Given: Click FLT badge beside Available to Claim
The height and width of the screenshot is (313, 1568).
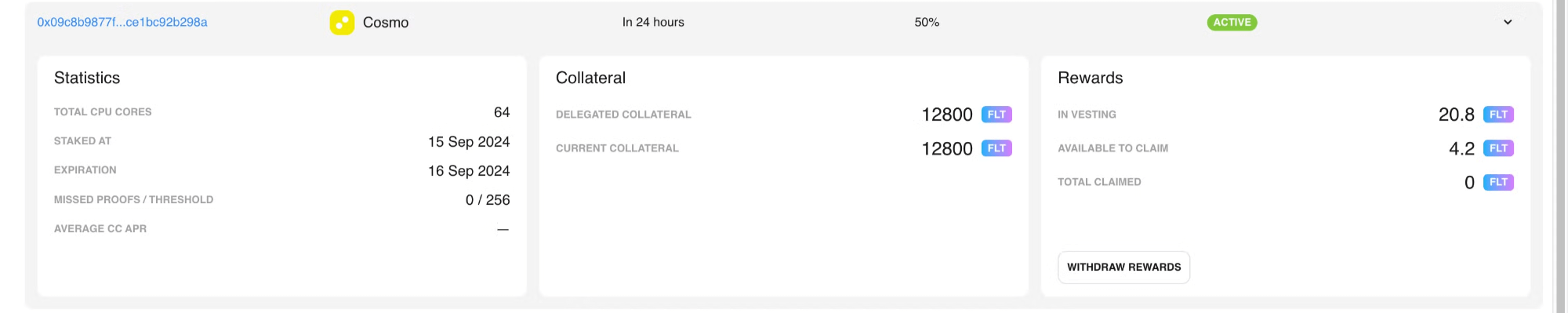Looking at the screenshot, I should [1498, 148].
